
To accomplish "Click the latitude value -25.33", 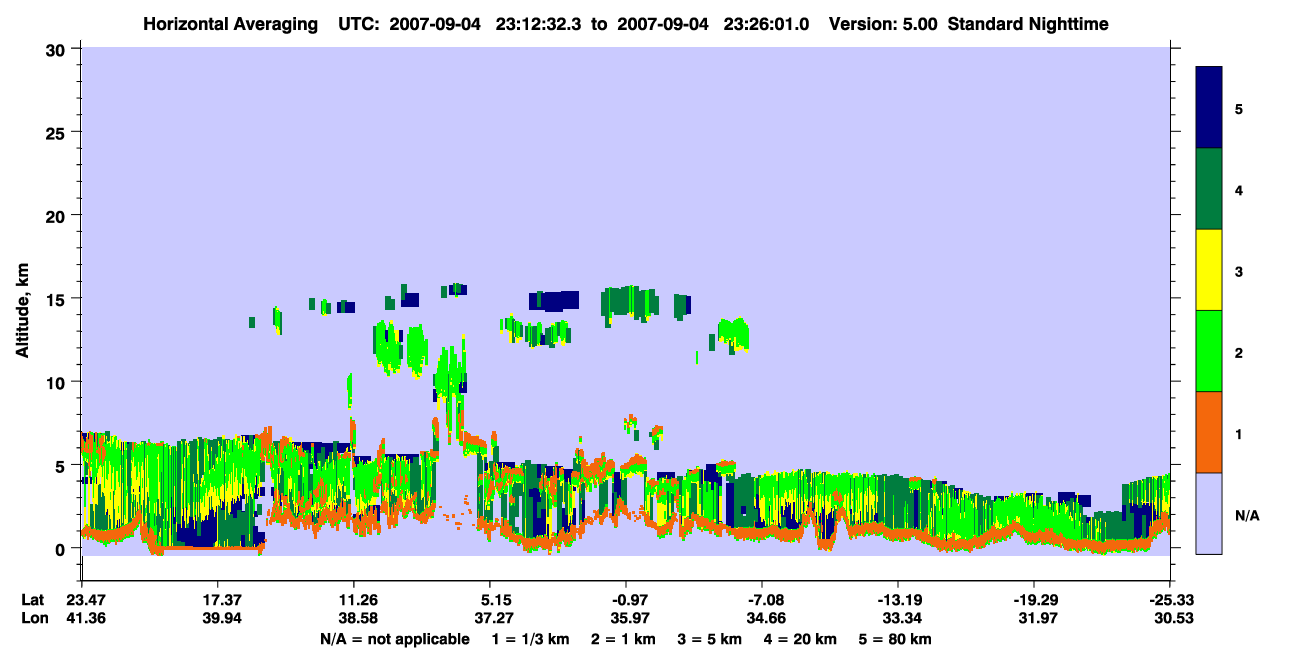I will [x=1170, y=600].
